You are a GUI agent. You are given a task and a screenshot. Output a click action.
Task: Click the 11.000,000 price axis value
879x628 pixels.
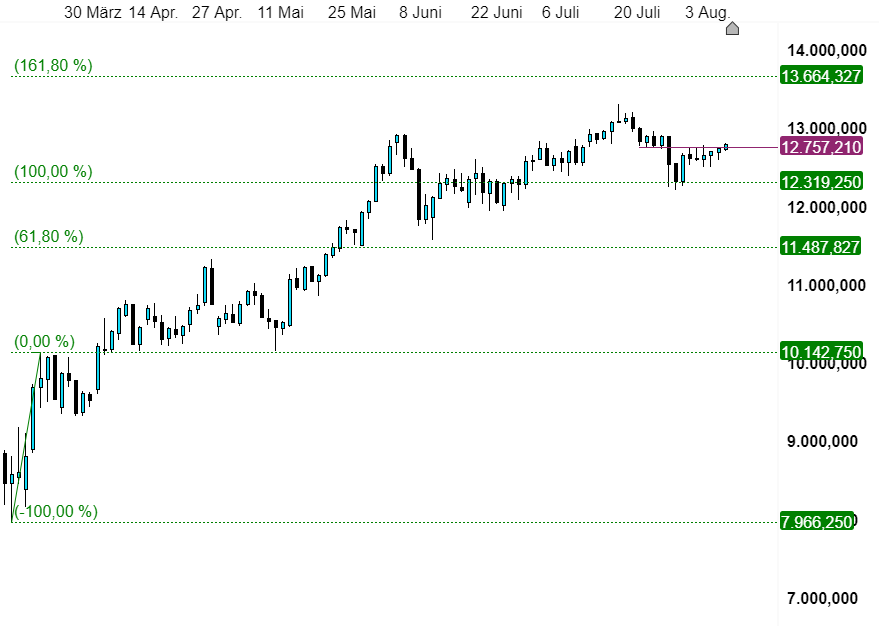click(x=827, y=285)
